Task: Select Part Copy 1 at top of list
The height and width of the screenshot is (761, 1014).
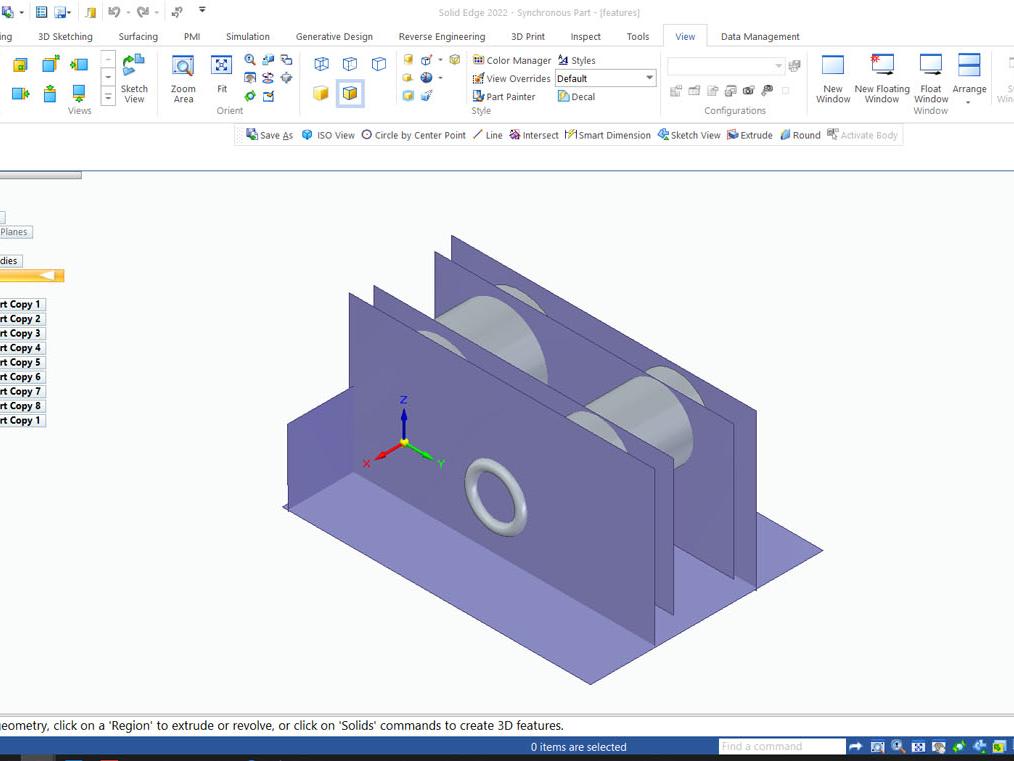Action: pos(21,304)
